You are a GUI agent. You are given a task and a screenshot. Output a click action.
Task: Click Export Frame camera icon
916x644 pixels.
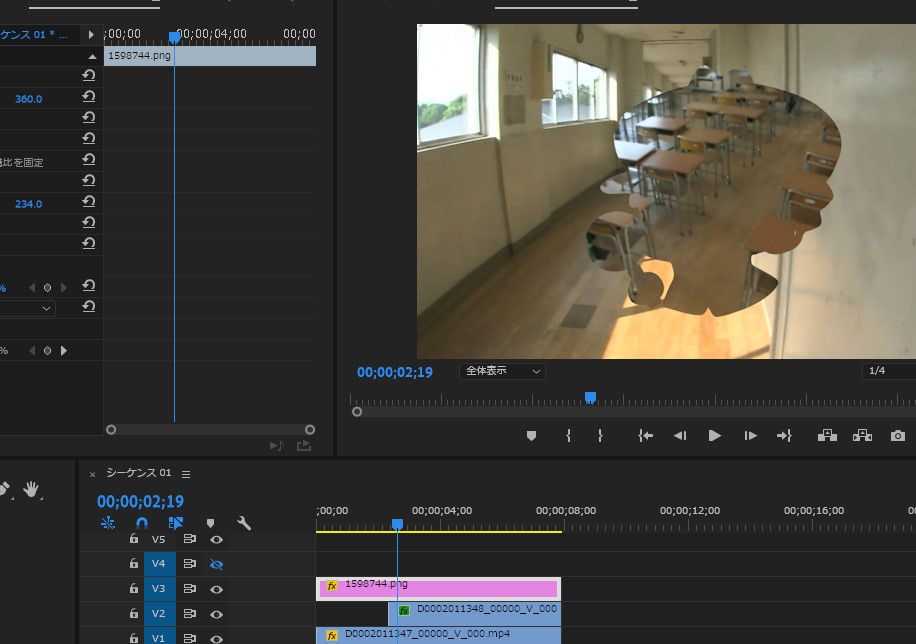pyautogui.click(x=897, y=436)
